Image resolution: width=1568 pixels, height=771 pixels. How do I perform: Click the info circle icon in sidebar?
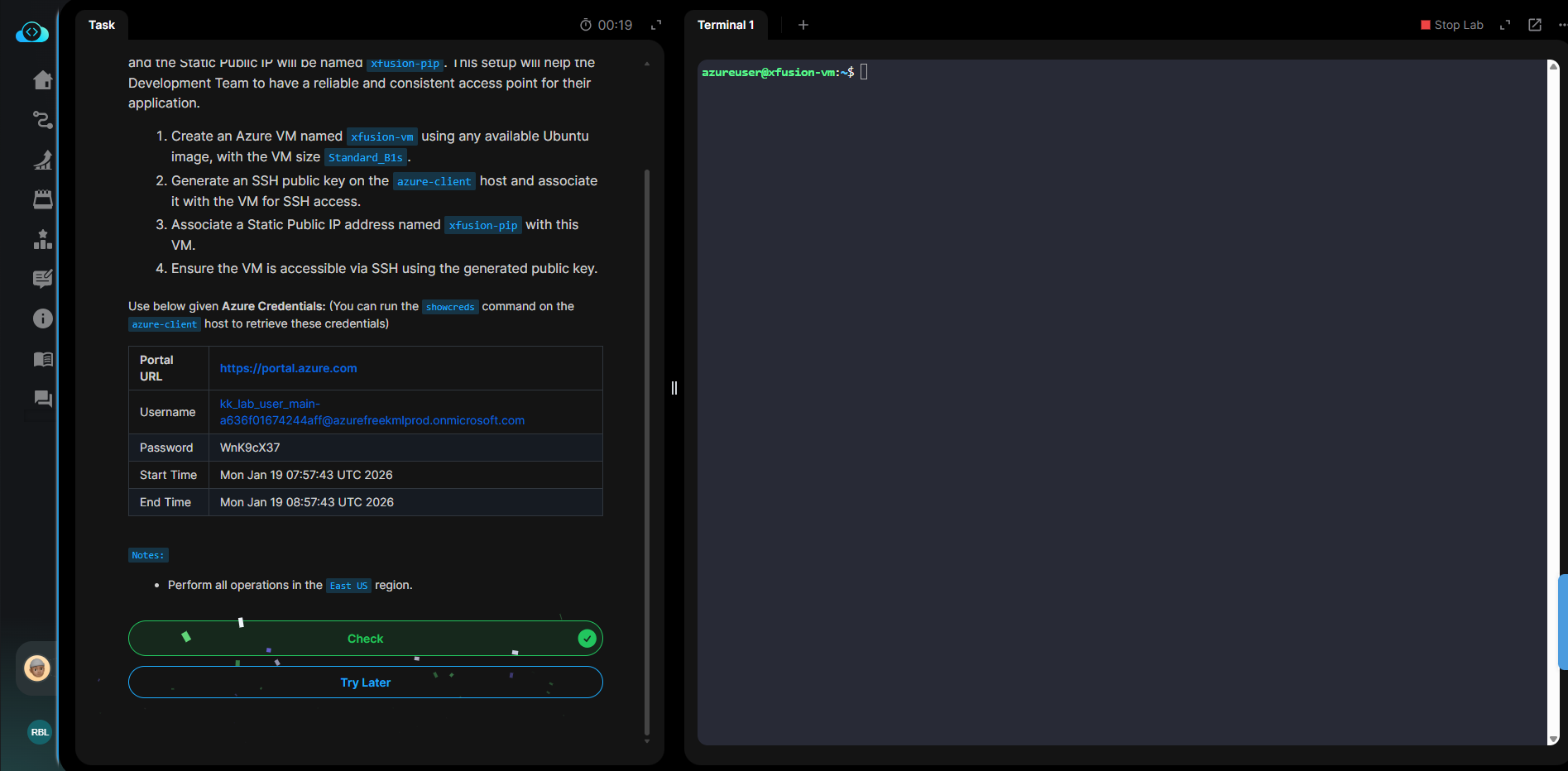tap(43, 318)
